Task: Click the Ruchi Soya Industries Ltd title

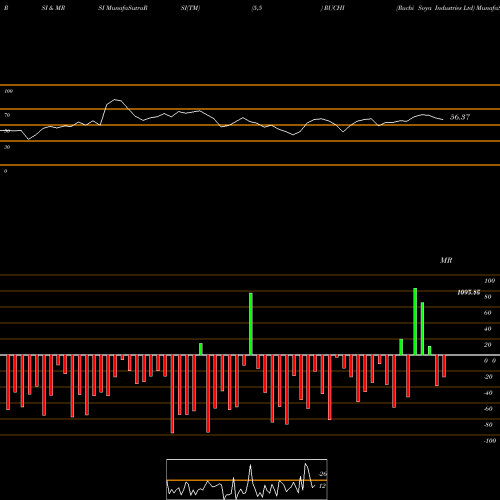Action: 435,8
